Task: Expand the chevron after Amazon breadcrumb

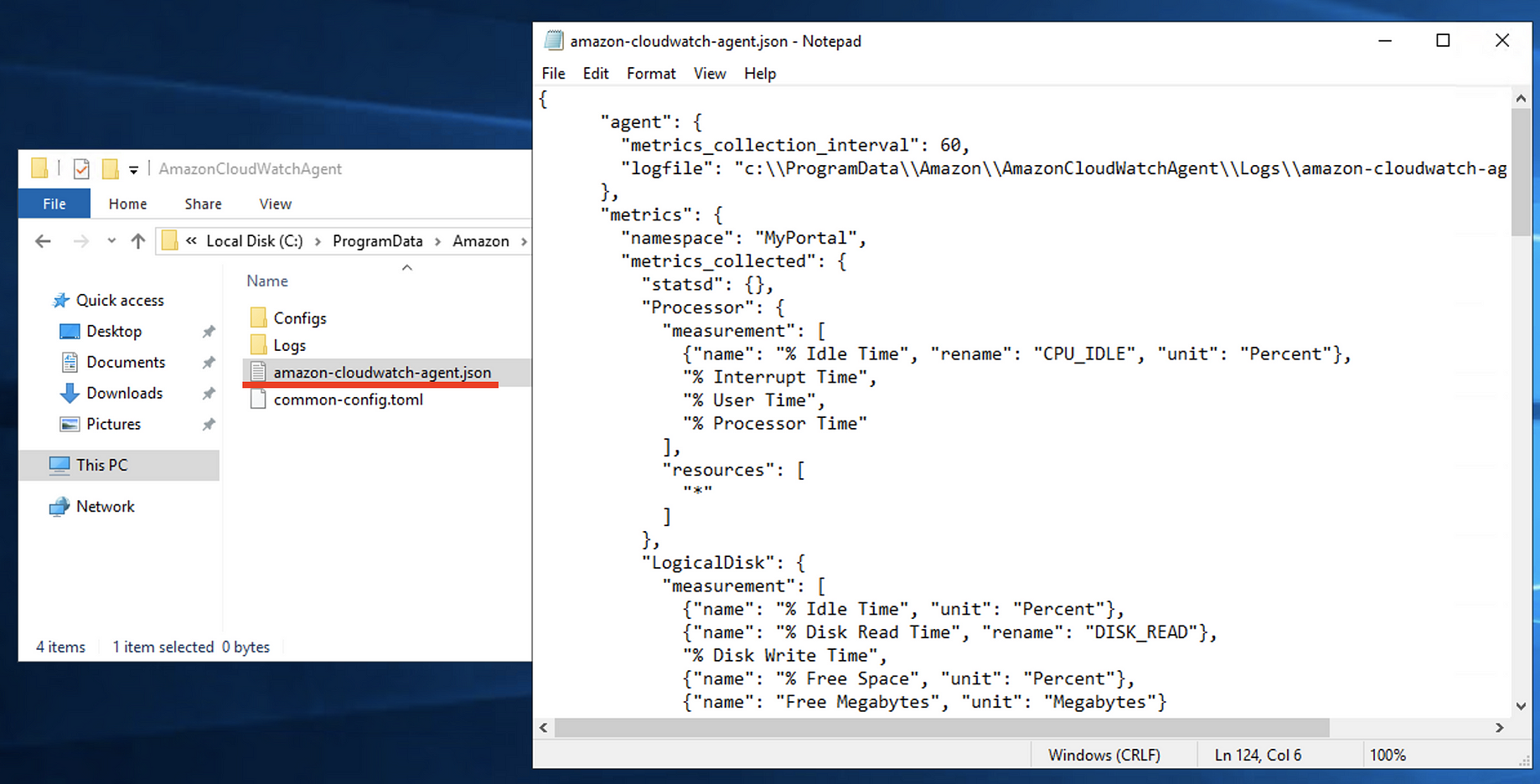Action: point(524,241)
